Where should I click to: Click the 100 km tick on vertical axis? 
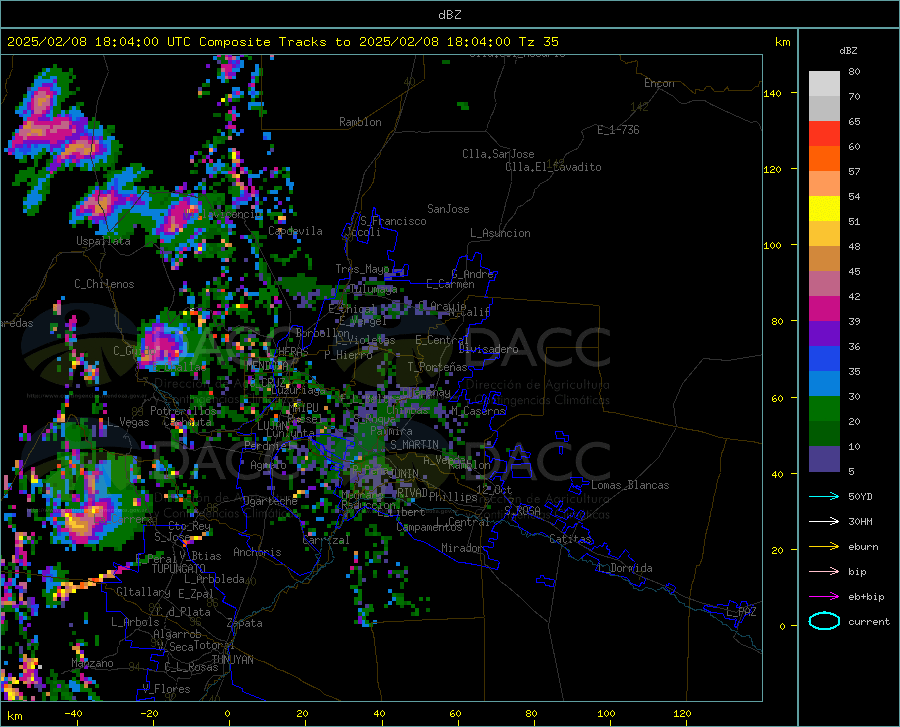[x=772, y=245]
